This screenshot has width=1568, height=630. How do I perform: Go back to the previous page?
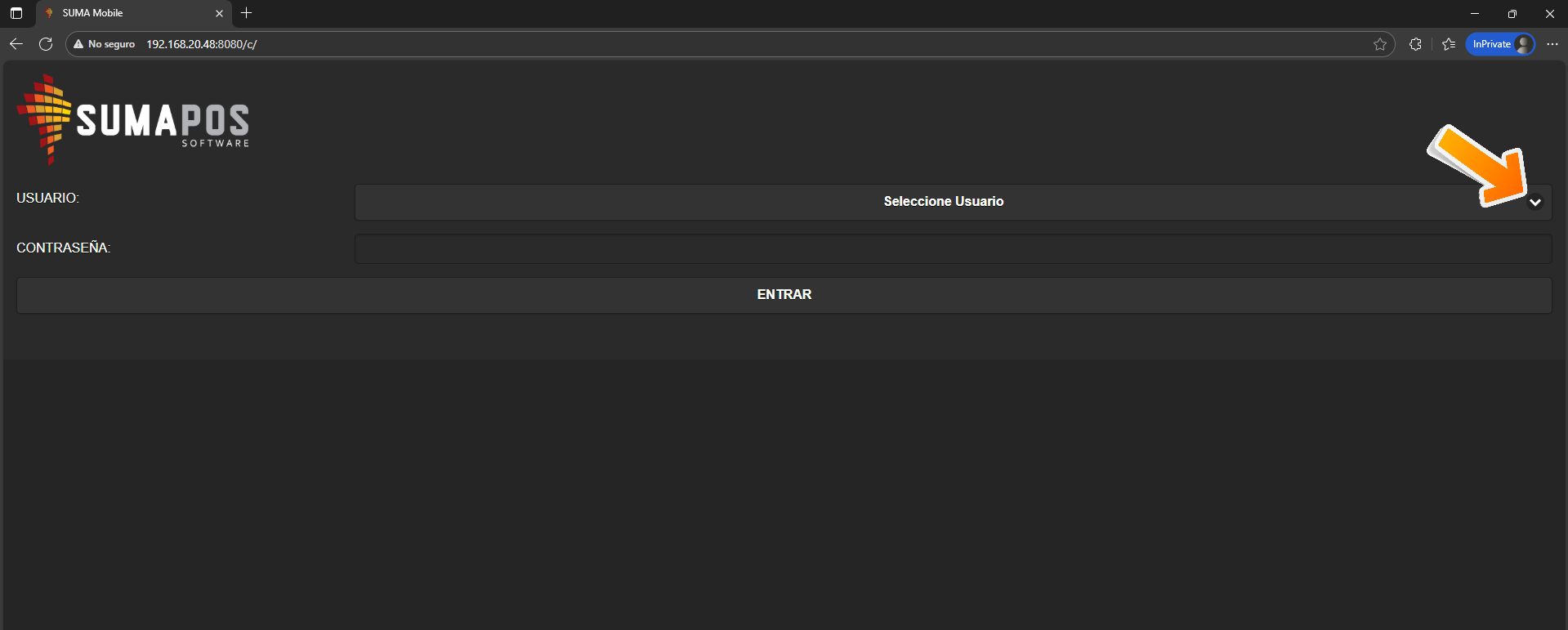click(16, 44)
